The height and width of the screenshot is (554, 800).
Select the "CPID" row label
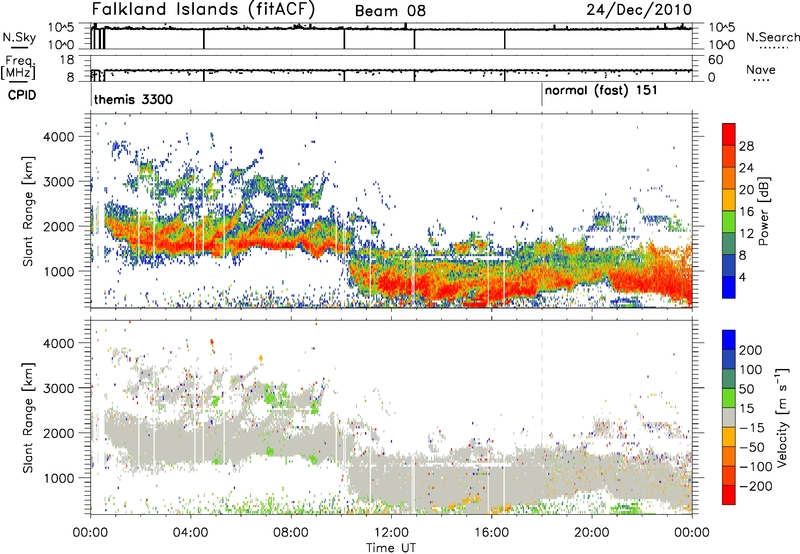coord(22,95)
